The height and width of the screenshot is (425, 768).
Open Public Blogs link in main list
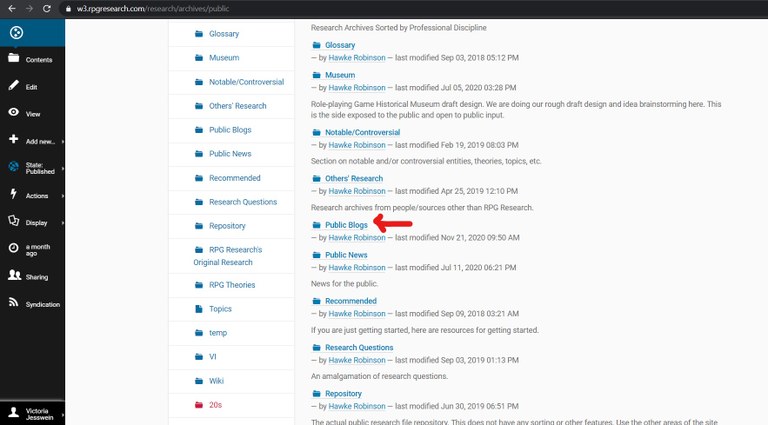346,225
